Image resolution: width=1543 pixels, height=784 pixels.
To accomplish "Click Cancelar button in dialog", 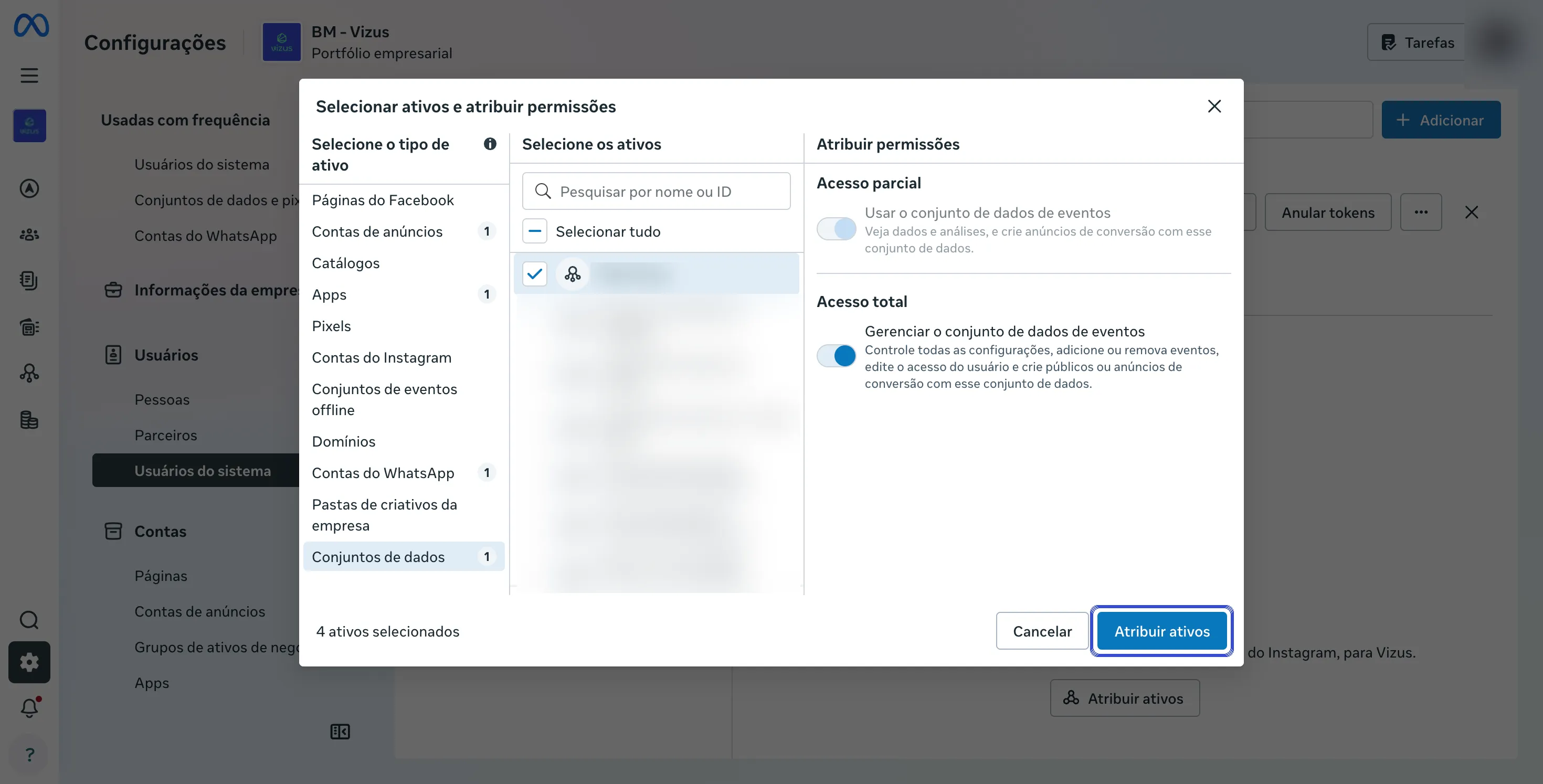I will tap(1042, 631).
